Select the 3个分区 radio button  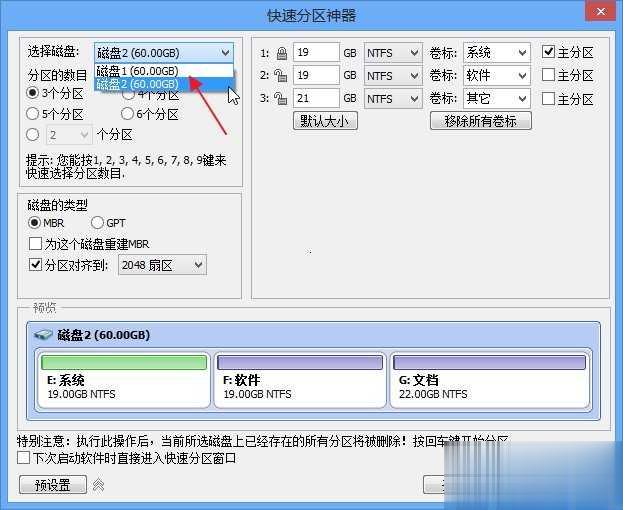(x=32, y=93)
